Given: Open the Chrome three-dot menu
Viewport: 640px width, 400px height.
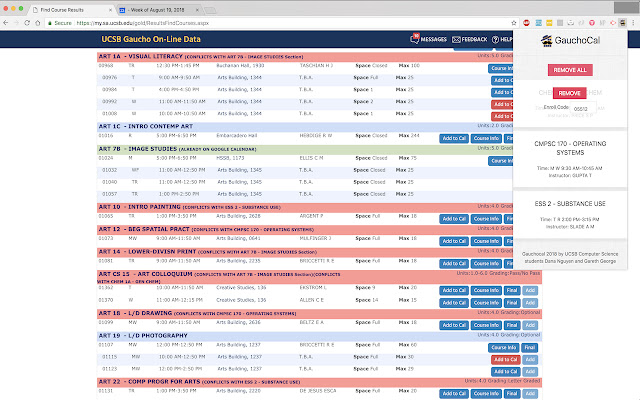Looking at the screenshot, I should click(x=633, y=23).
